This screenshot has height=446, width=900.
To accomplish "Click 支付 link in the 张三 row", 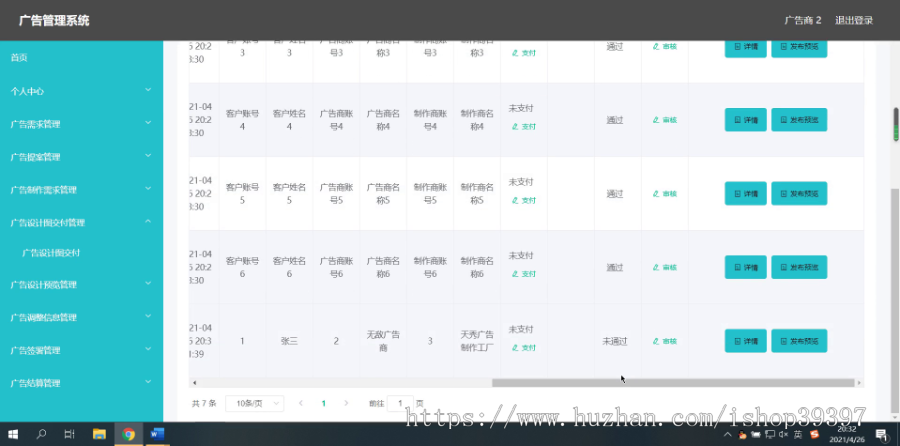I will (x=523, y=348).
